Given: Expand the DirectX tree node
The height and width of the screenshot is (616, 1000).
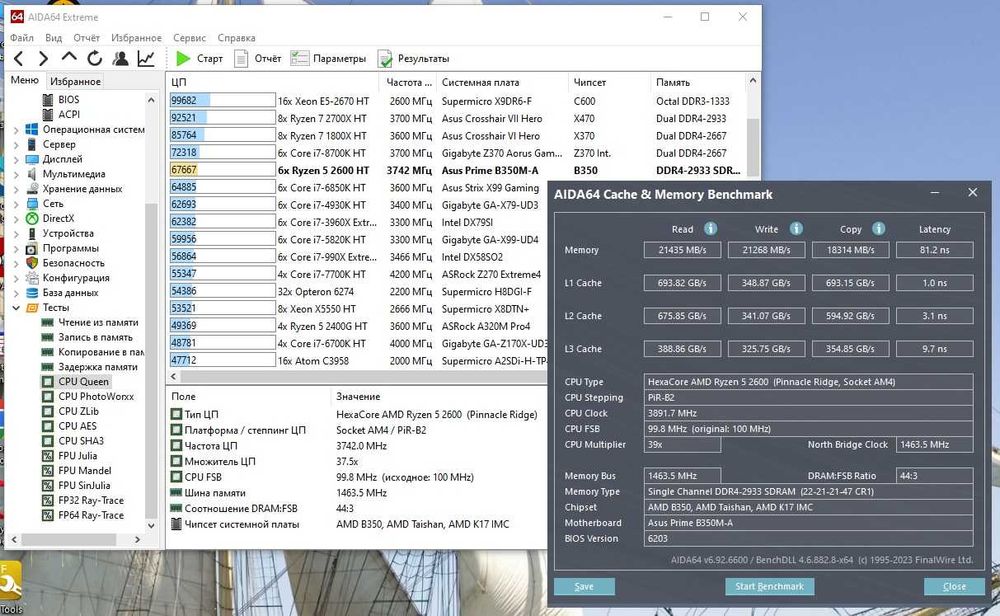Looking at the screenshot, I should (x=16, y=218).
